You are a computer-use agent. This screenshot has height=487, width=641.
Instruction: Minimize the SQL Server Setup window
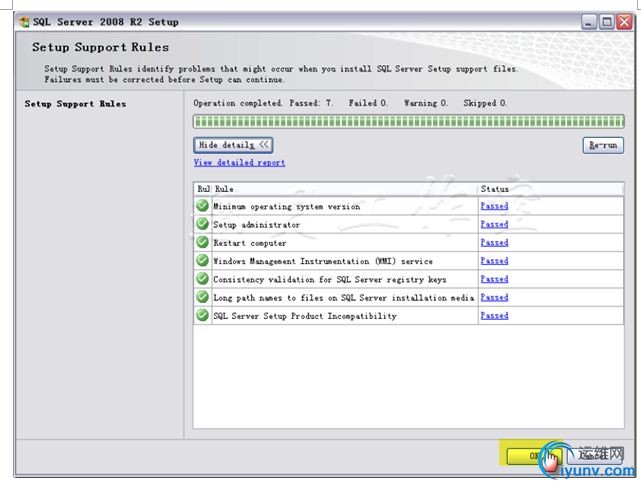[x=589, y=22]
